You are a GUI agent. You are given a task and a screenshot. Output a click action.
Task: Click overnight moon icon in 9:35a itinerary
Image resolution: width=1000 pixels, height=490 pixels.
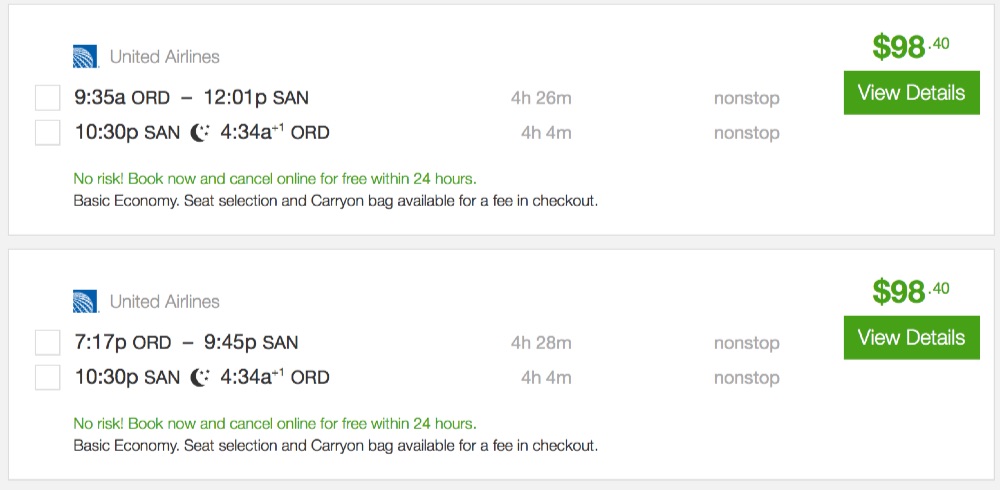pos(200,133)
